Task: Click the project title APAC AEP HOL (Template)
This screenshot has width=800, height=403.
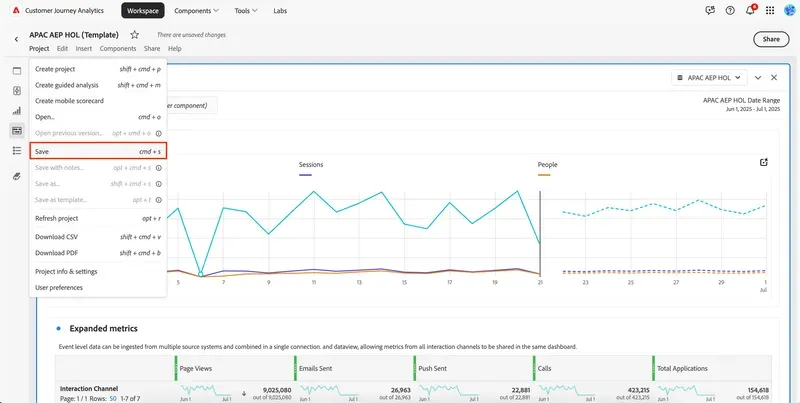Action: tap(74, 35)
